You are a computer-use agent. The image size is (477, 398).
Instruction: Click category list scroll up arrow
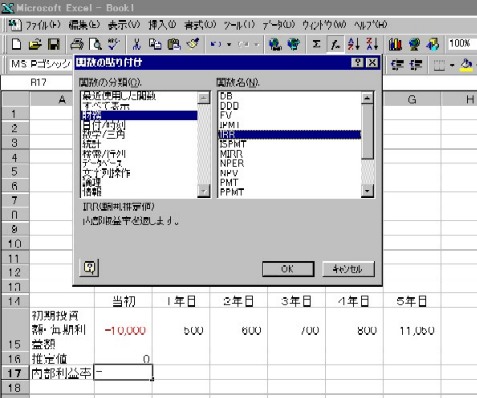[x=204, y=98]
